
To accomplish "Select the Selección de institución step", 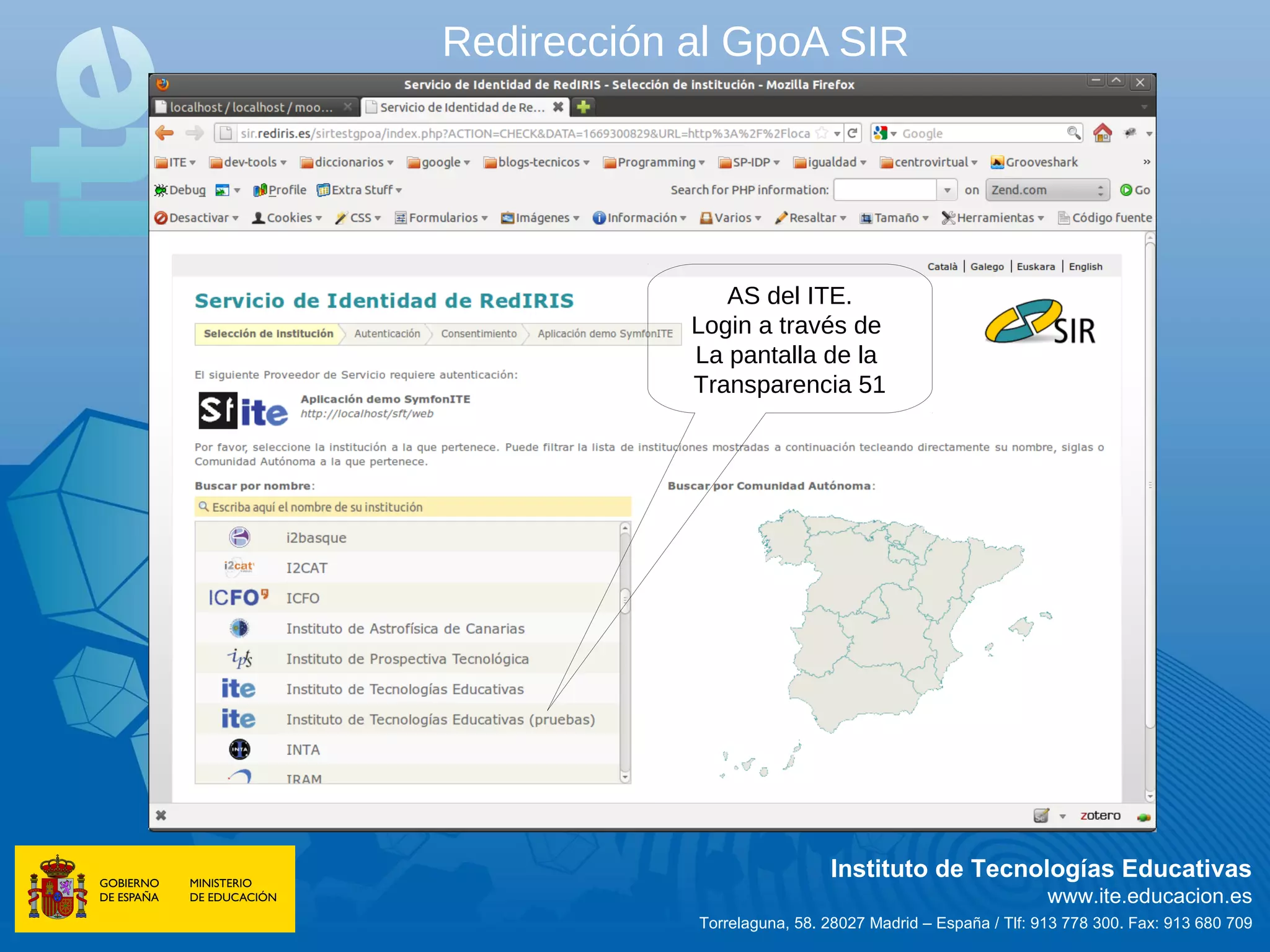I will (x=269, y=333).
